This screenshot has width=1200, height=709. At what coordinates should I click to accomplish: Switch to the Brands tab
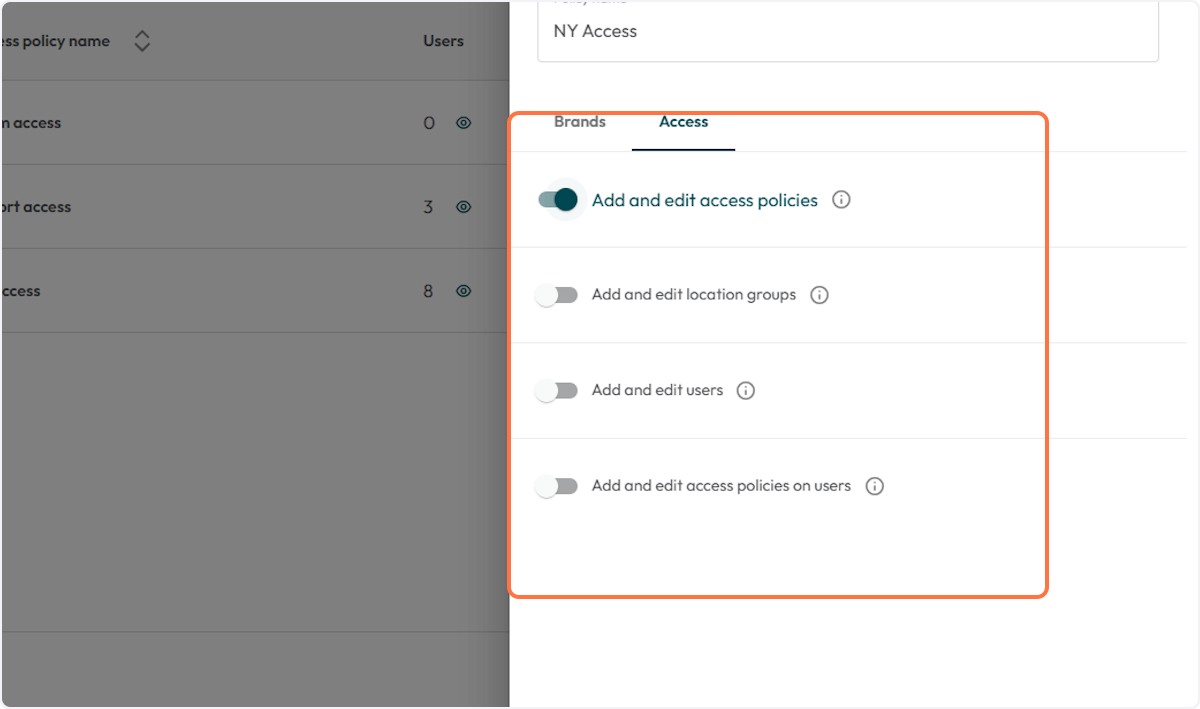click(x=580, y=121)
